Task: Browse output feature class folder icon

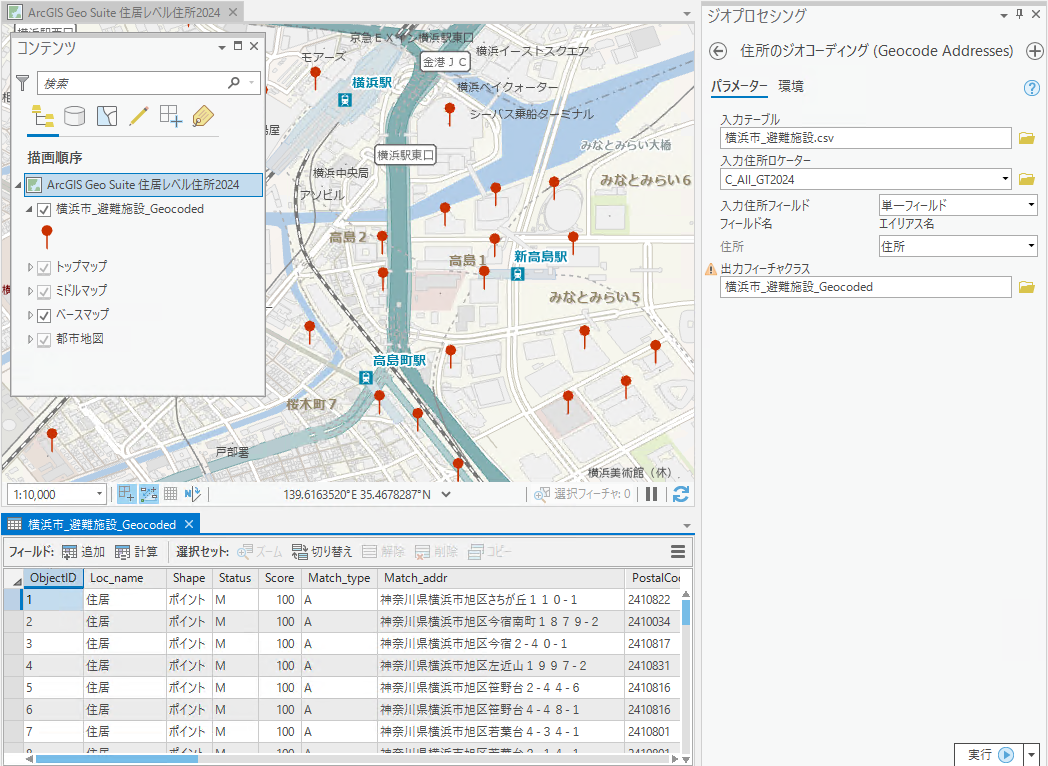Action: (1027, 287)
